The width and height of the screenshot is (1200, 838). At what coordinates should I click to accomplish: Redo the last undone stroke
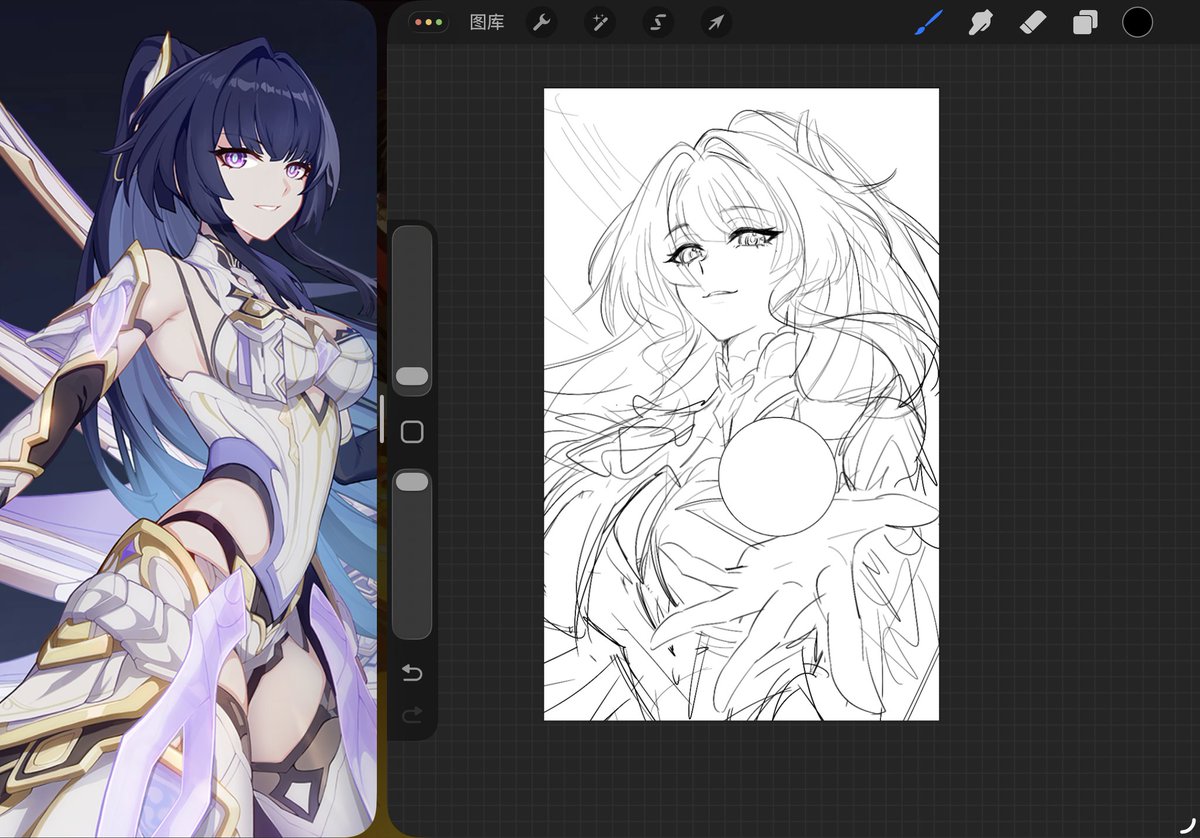tap(412, 715)
